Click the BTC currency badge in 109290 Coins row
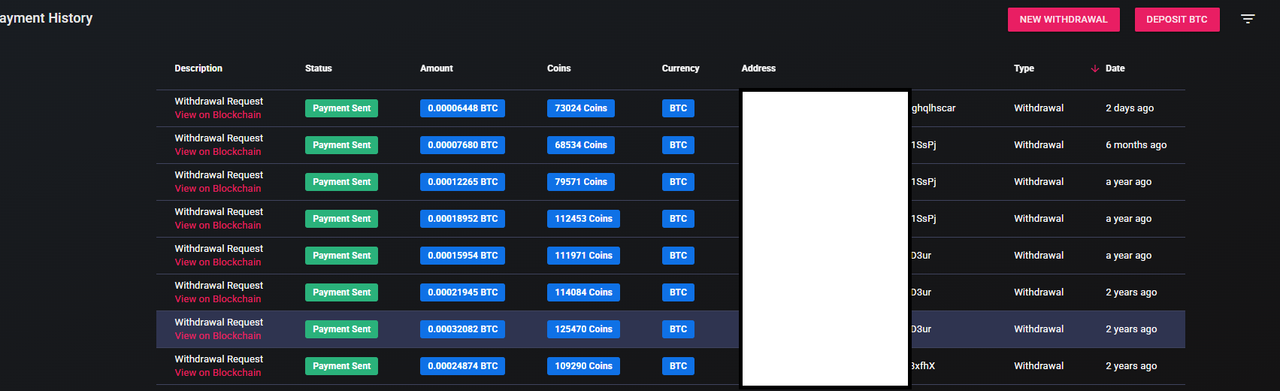The width and height of the screenshot is (1280, 391). (x=678, y=366)
